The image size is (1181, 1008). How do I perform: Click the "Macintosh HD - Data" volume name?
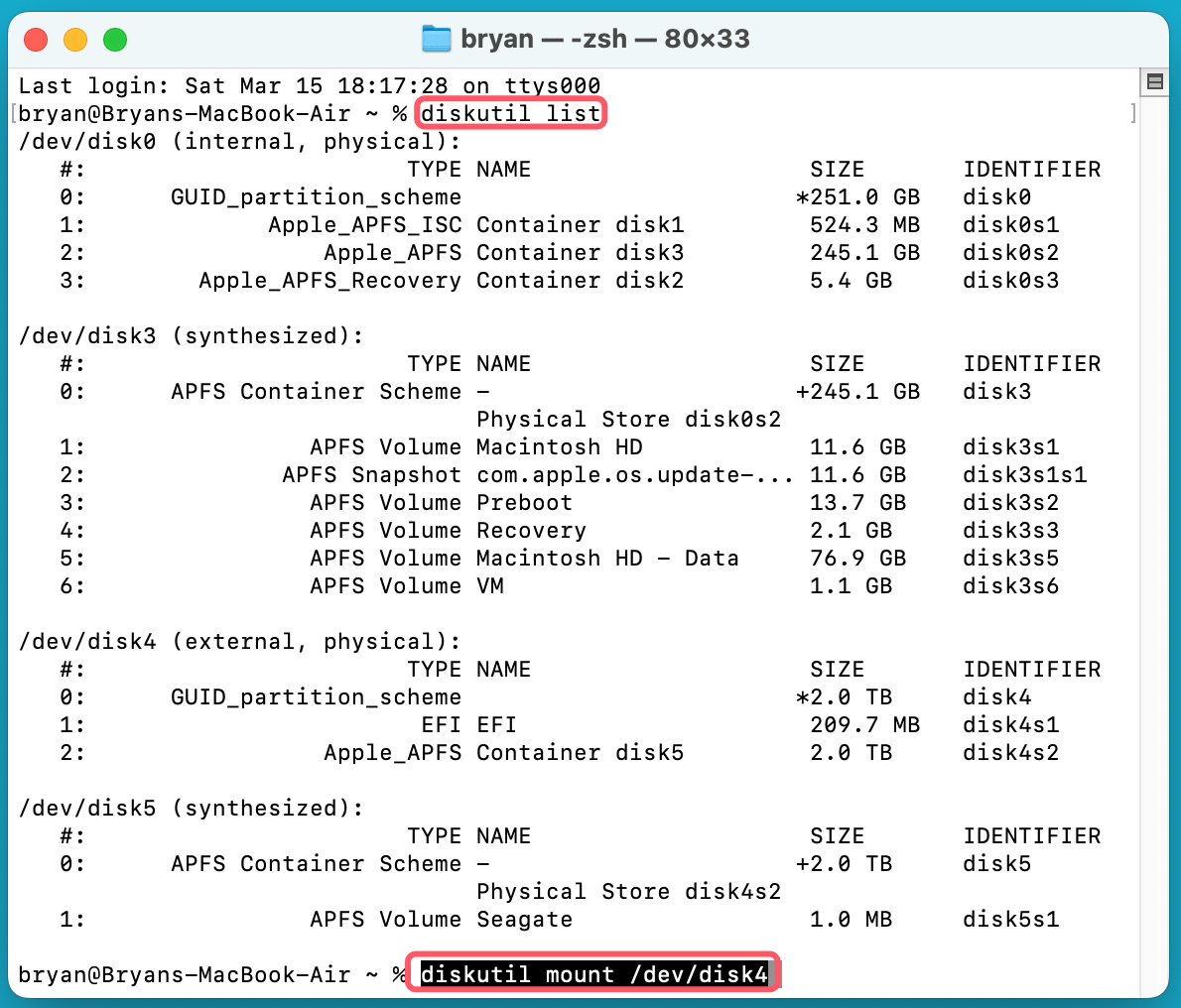tap(607, 559)
